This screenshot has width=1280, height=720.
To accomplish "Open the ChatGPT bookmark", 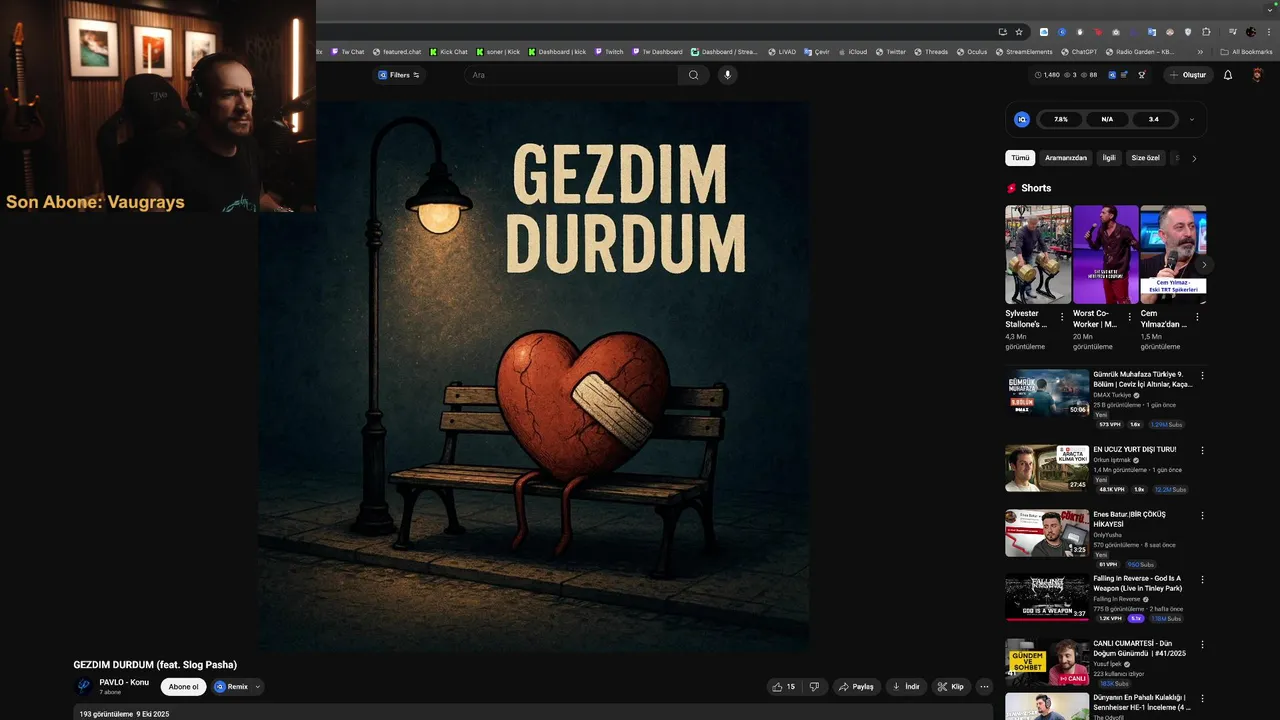I will [1079, 52].
